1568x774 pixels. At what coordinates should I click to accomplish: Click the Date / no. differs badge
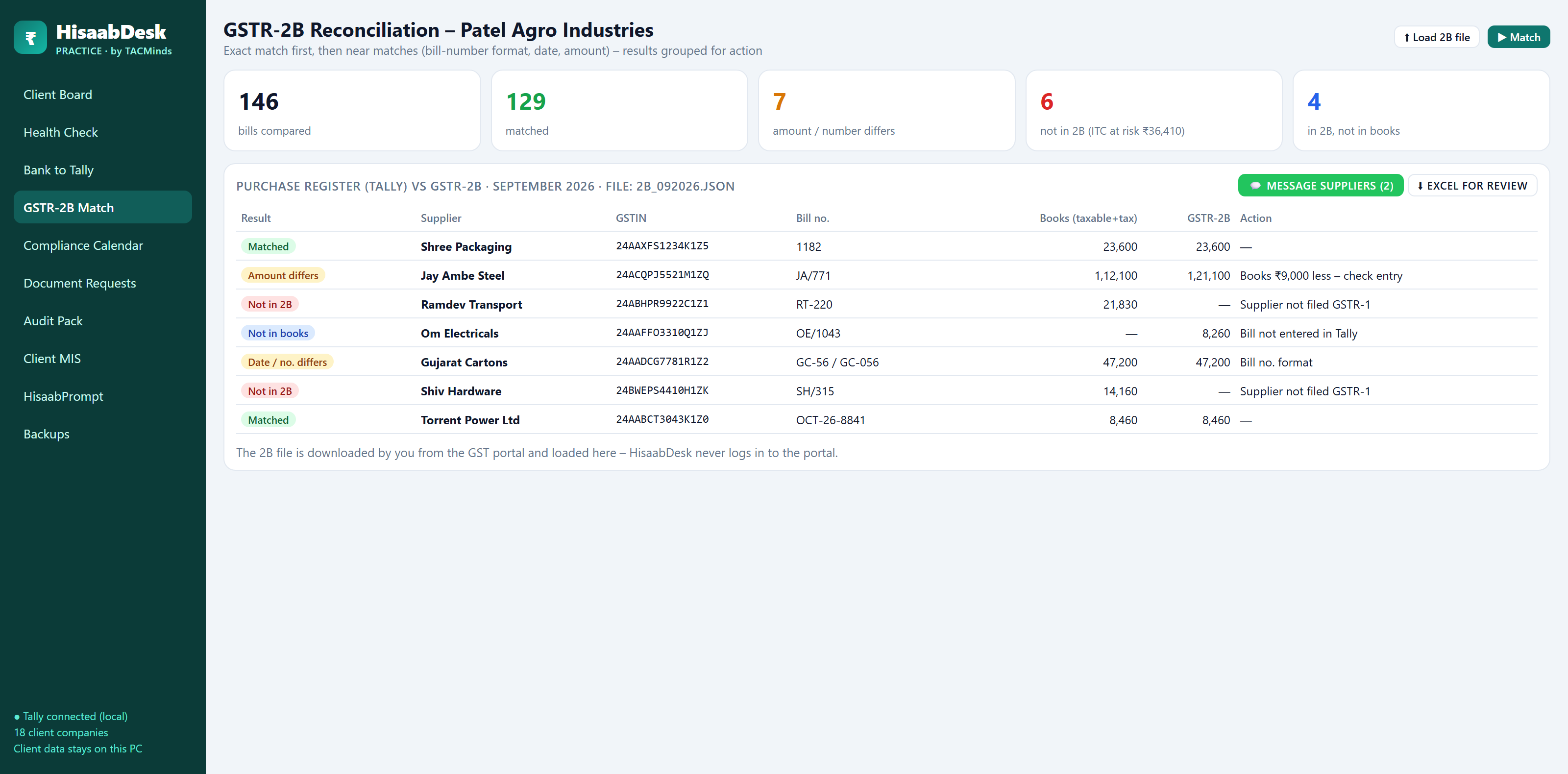click(287, 362)
